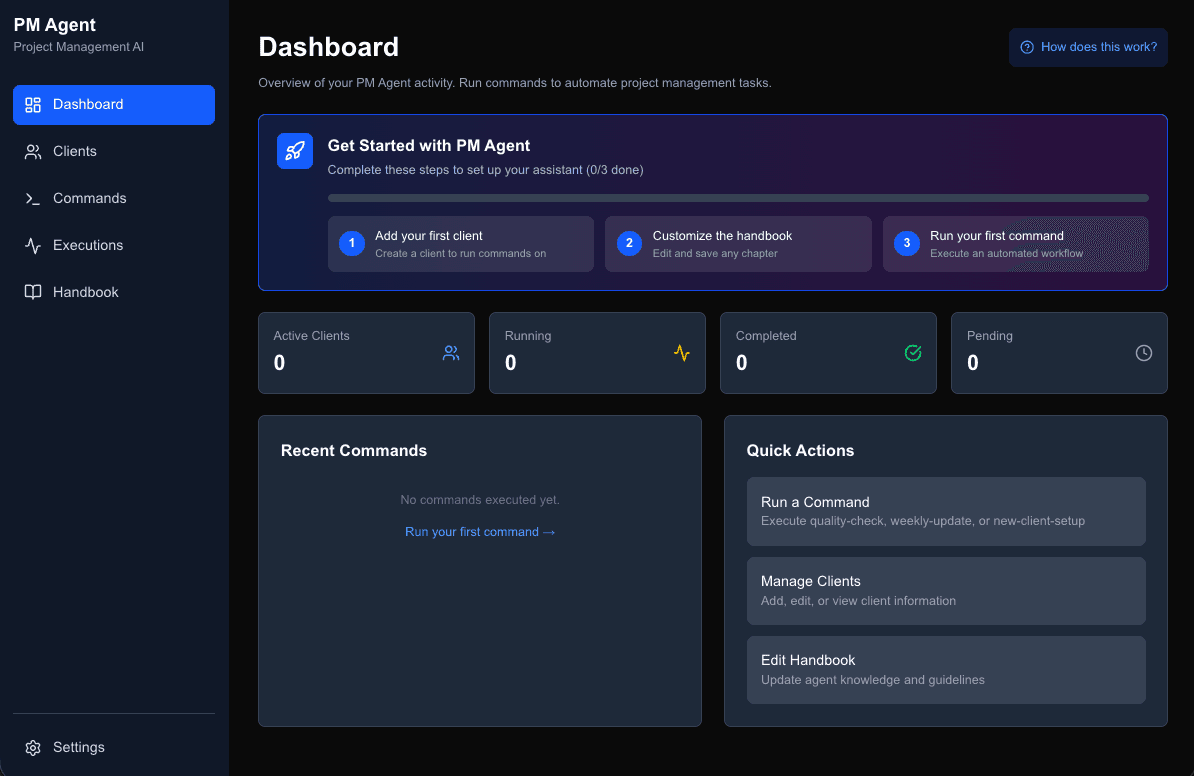The image size is (1194, 776).
Task: Open the Manage Clients quick action
Action: pos(945,590)
